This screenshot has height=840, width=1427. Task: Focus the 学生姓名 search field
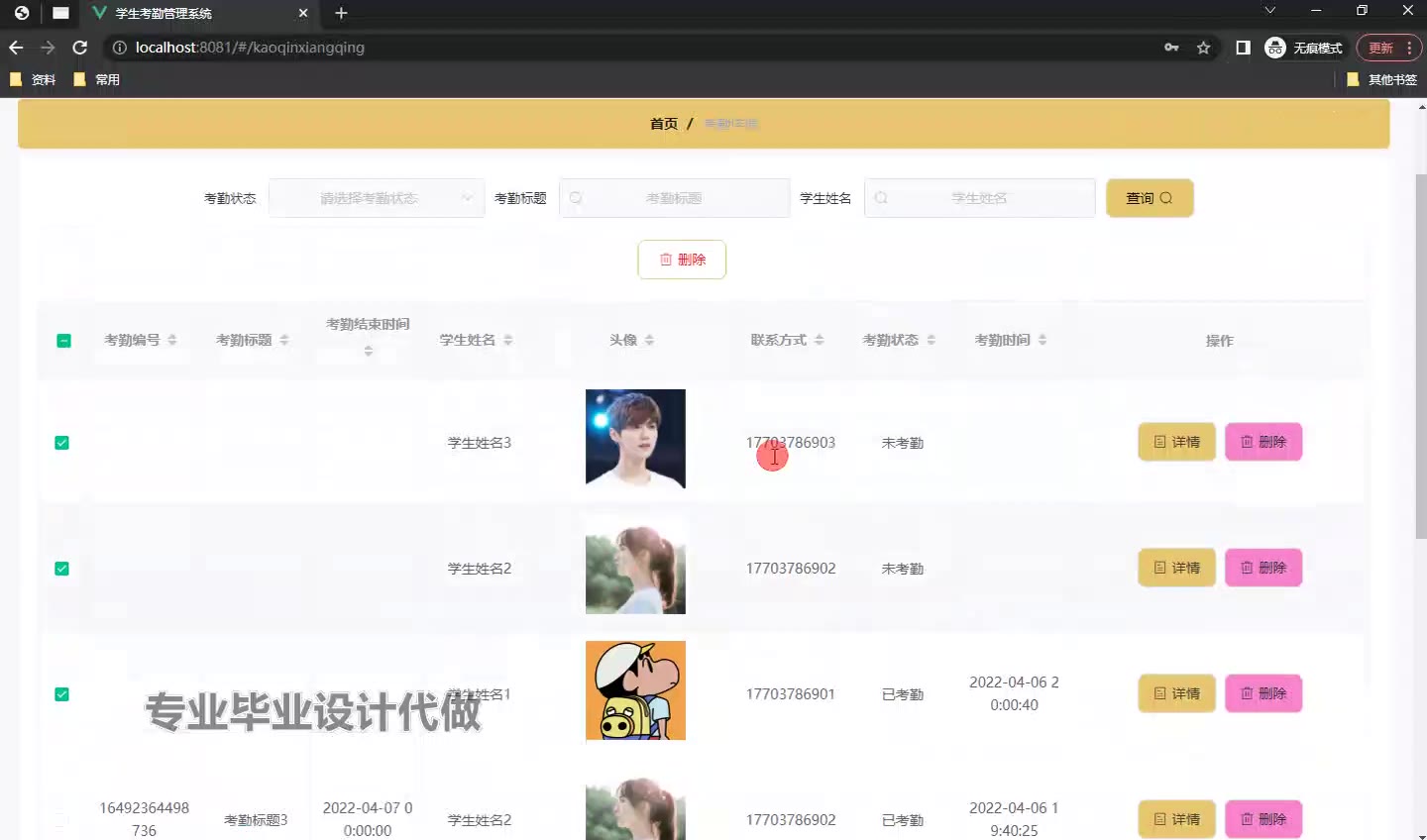pos(979,198)
